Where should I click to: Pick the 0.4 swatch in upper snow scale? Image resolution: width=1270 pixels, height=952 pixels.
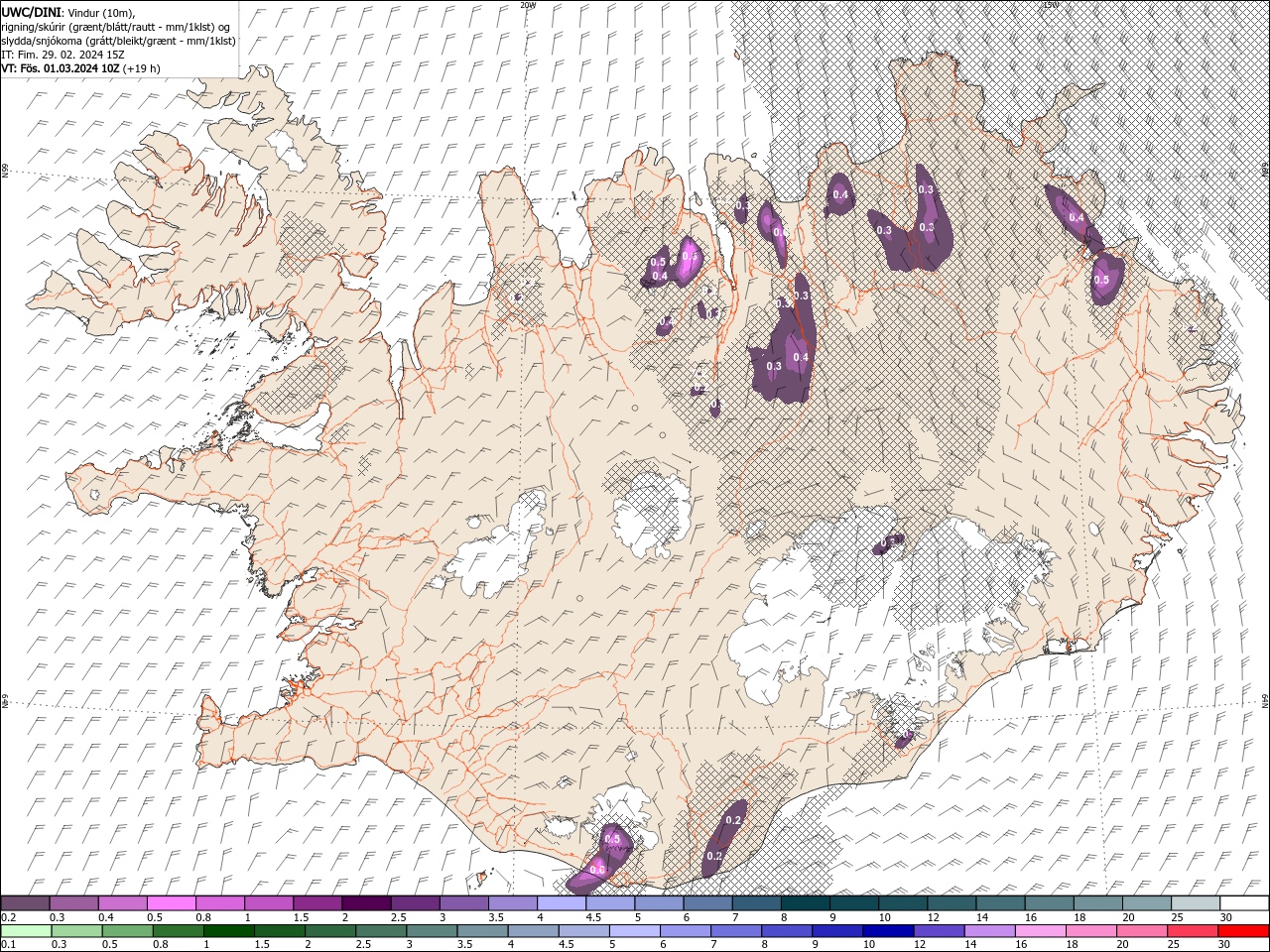coord(122,903)
